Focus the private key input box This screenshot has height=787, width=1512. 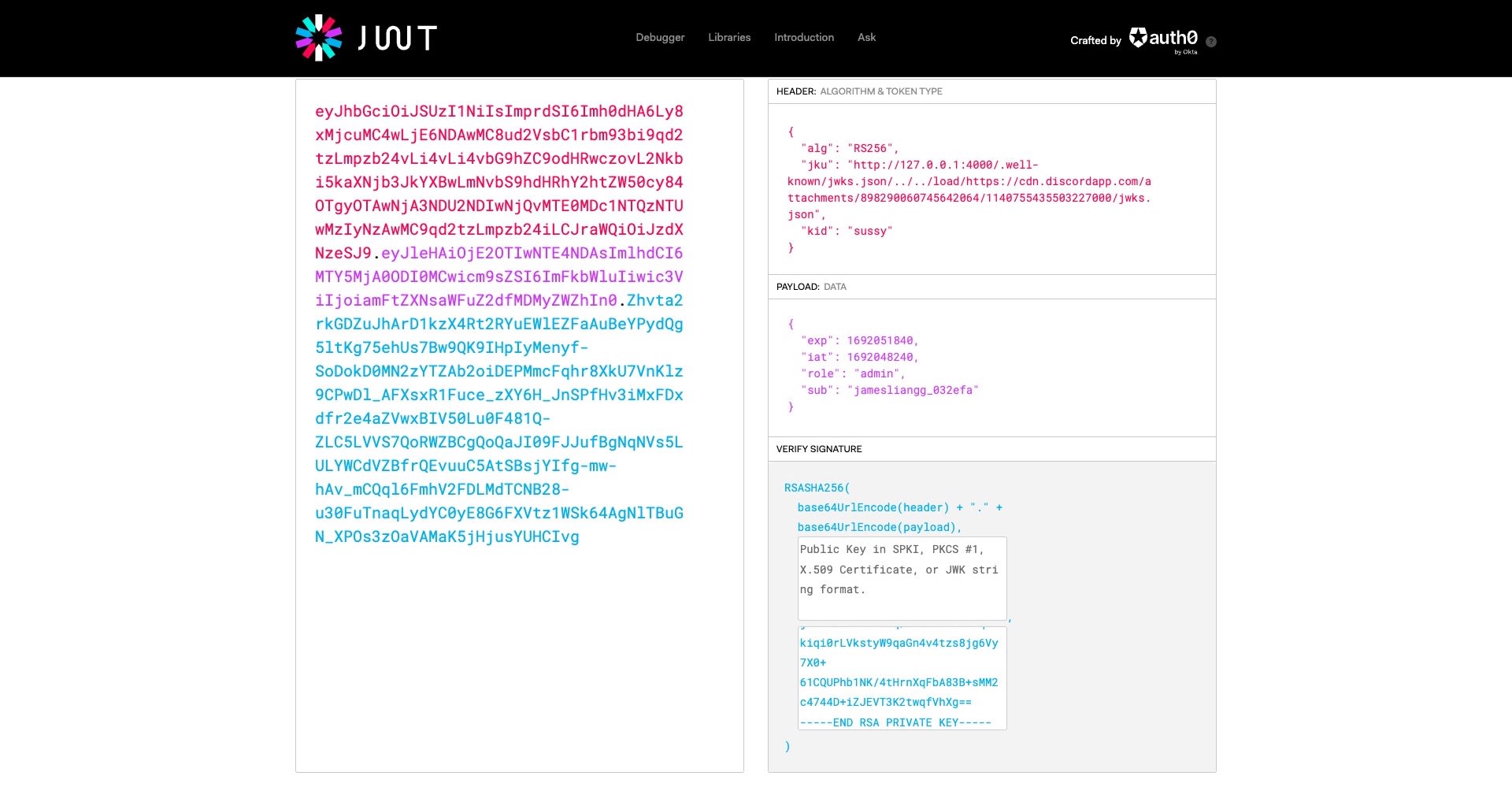[902, 678]
